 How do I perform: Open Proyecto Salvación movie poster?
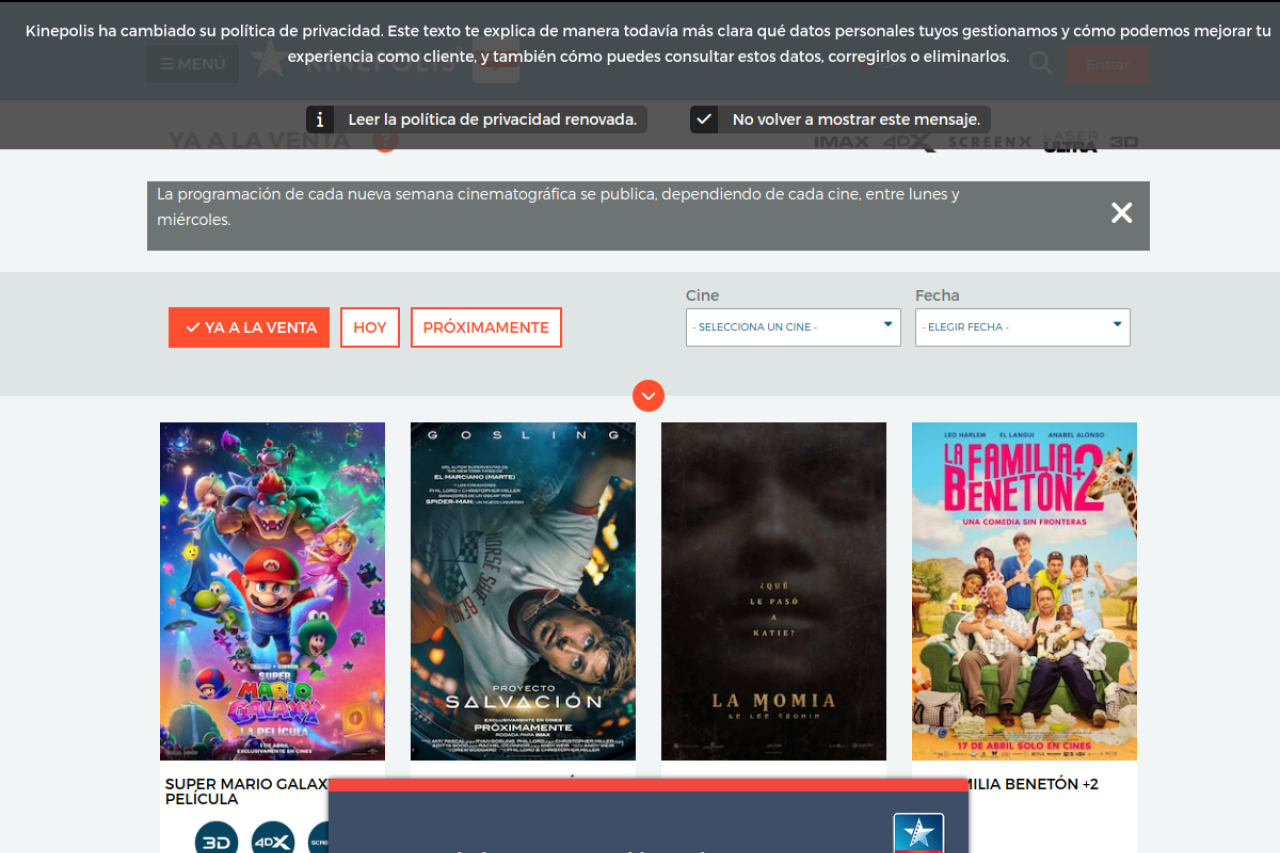coord(523,591)
